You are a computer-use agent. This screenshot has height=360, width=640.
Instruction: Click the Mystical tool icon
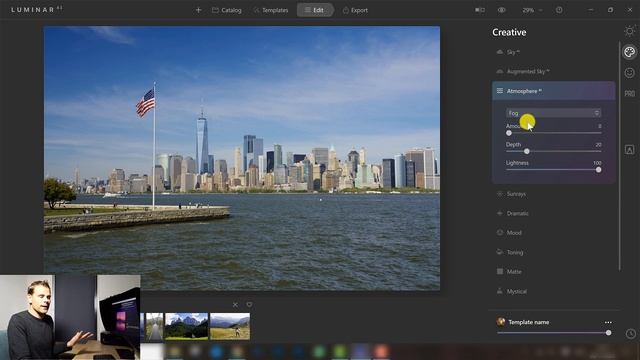click(x=500, y=291)
